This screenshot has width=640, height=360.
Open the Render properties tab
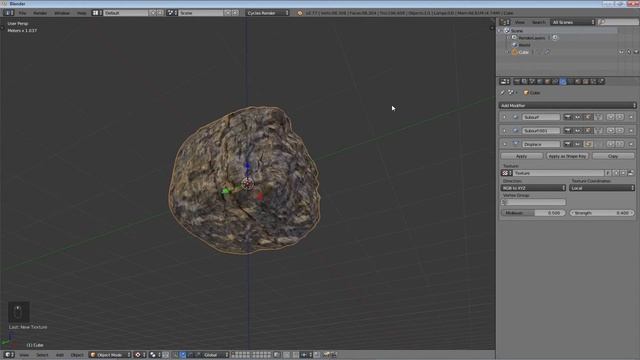point(516,82)
